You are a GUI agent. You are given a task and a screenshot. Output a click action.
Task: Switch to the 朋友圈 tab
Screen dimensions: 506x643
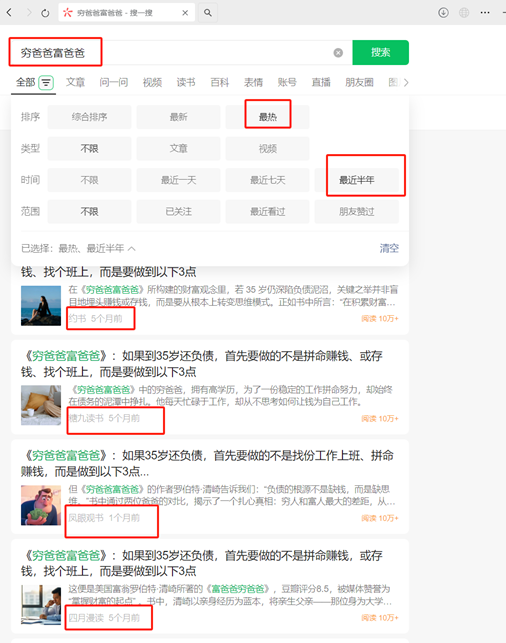[359, 82]
